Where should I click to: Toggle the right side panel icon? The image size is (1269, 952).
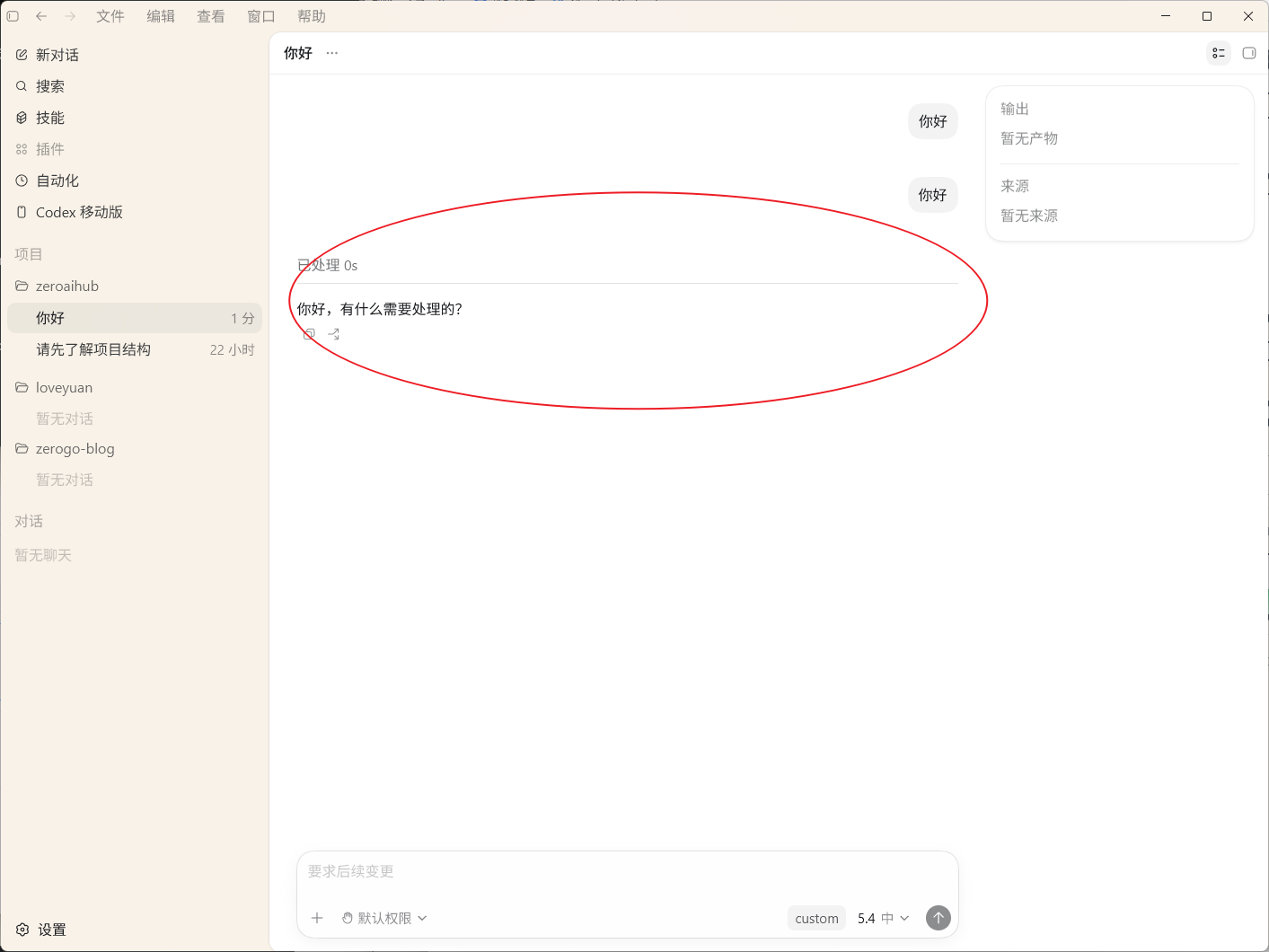point(1248,53)
